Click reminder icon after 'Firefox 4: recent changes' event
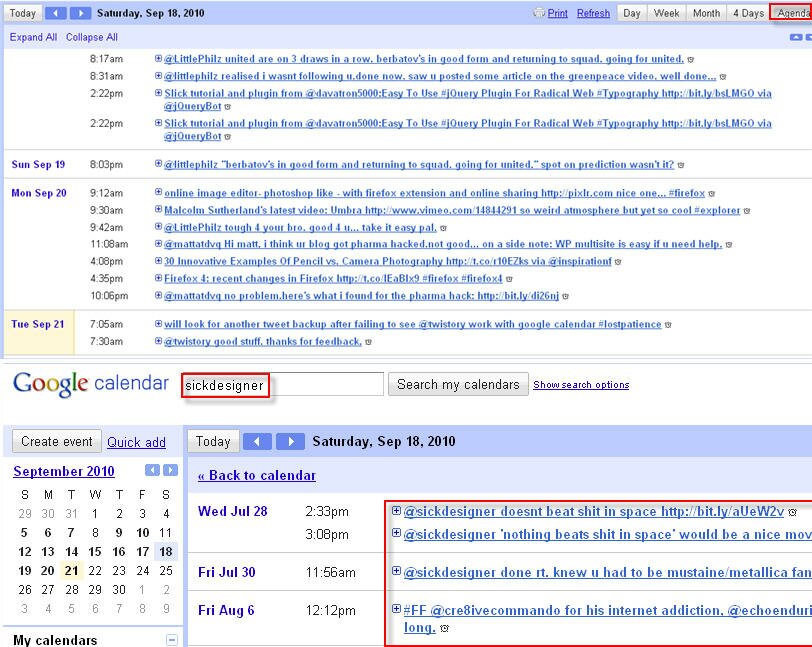The width and height of the screenshot is (812, 647). click(509, 279)
